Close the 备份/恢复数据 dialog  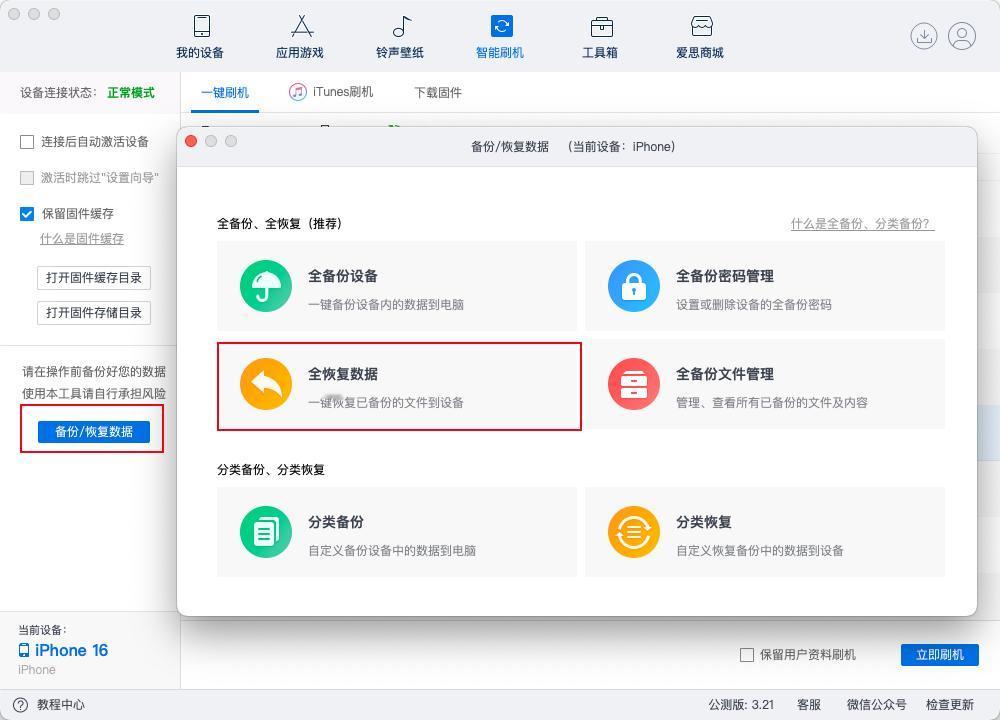(191, 141)
